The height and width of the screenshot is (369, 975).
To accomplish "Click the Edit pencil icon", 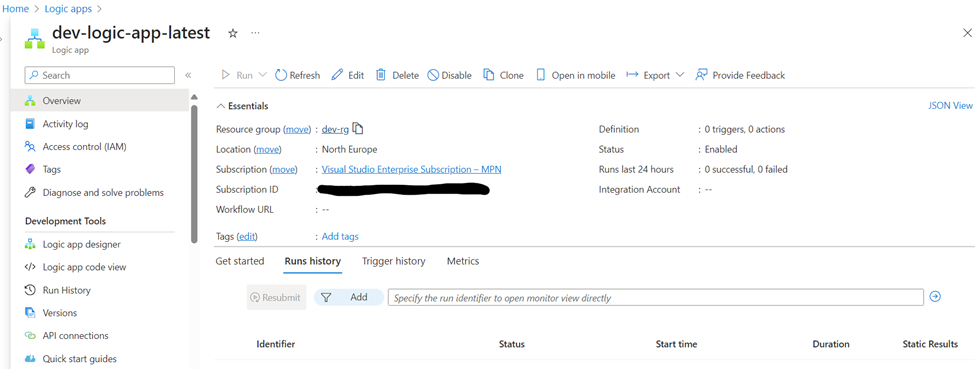I will coord(337,75).
